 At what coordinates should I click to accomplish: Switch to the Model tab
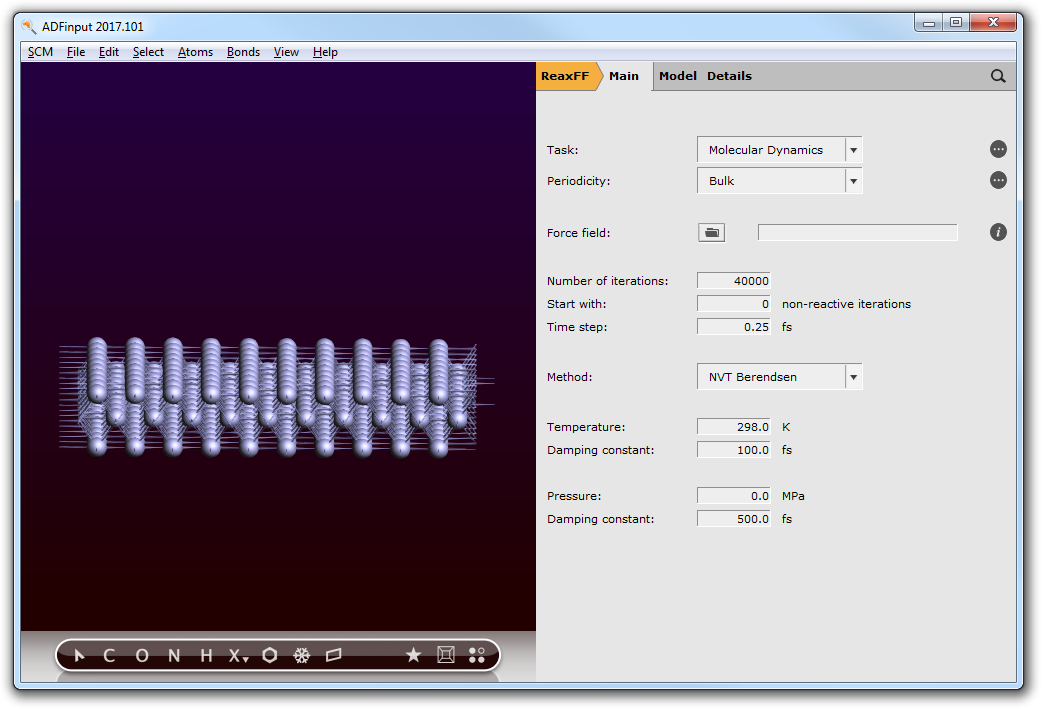pos(678,76)
